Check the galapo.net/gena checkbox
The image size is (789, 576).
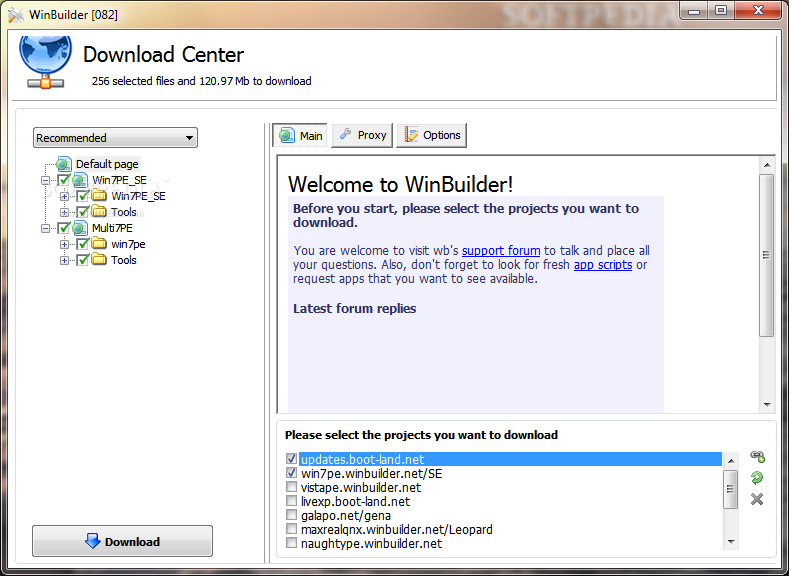click(291, 515)
